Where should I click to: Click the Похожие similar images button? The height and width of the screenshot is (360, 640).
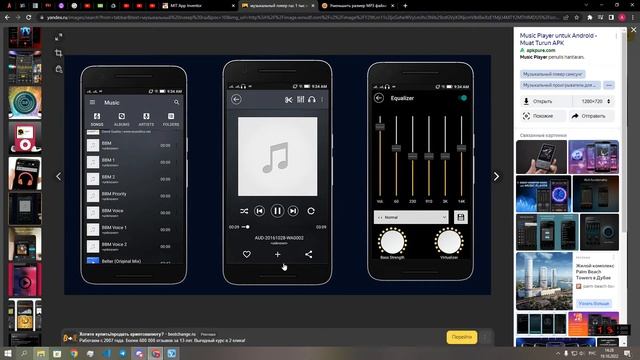point(543,116)
